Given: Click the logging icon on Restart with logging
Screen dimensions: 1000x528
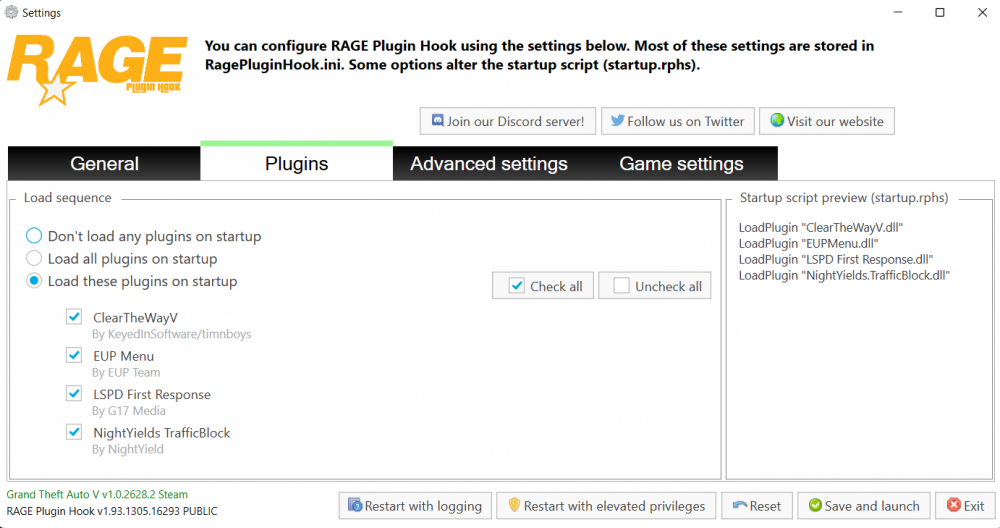Looking at the screenshot, I should (355, 505).
